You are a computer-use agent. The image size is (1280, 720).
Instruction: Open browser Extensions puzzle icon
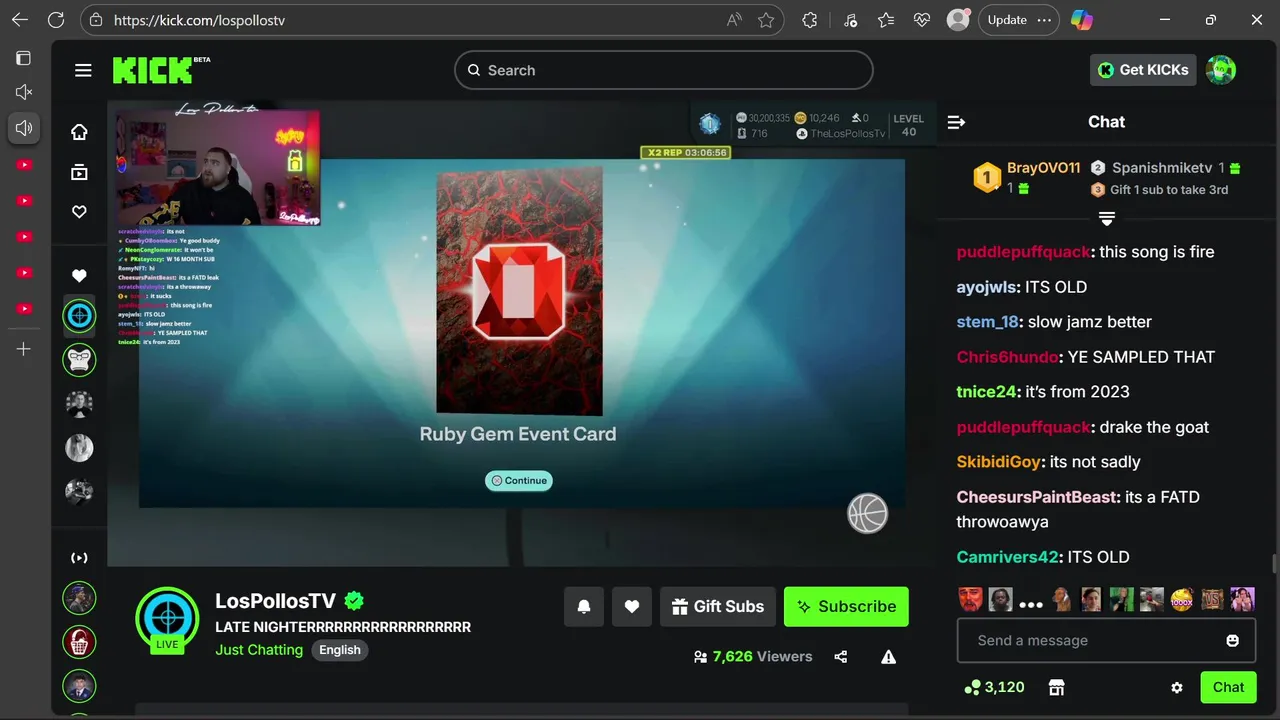[x=810, y=20]
